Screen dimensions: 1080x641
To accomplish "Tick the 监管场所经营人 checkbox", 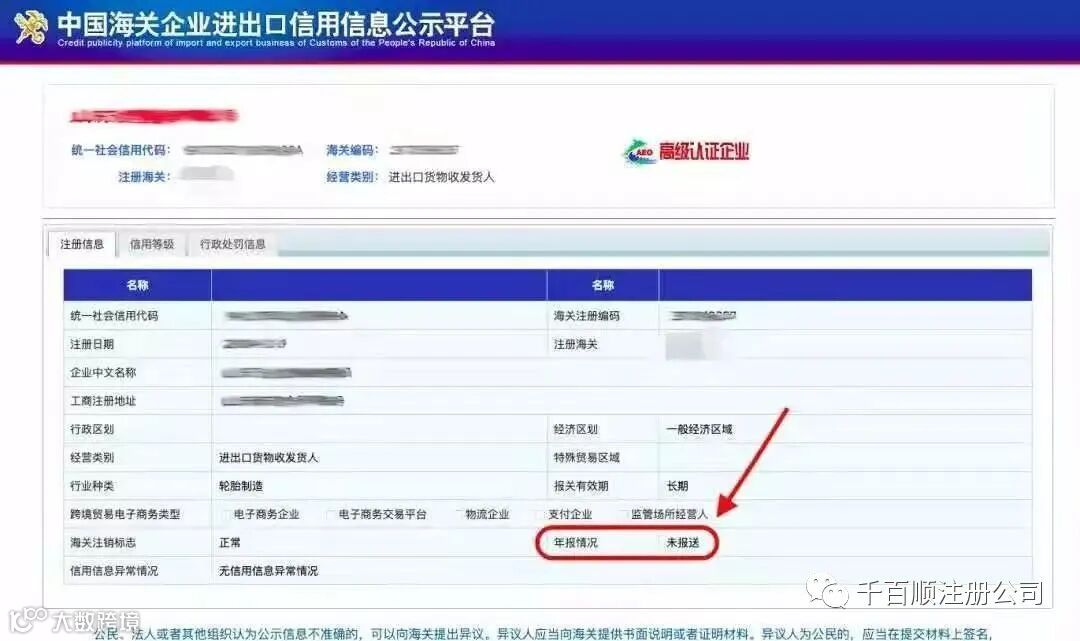I will point(623,514).
